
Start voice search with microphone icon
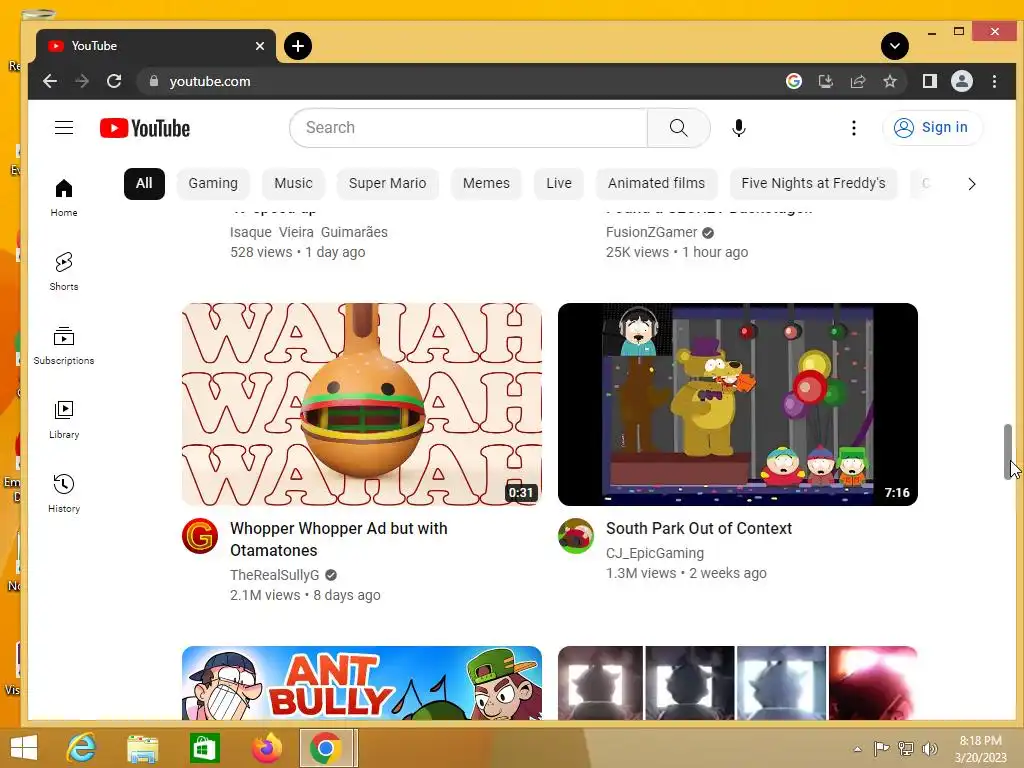tap(739, 128)
